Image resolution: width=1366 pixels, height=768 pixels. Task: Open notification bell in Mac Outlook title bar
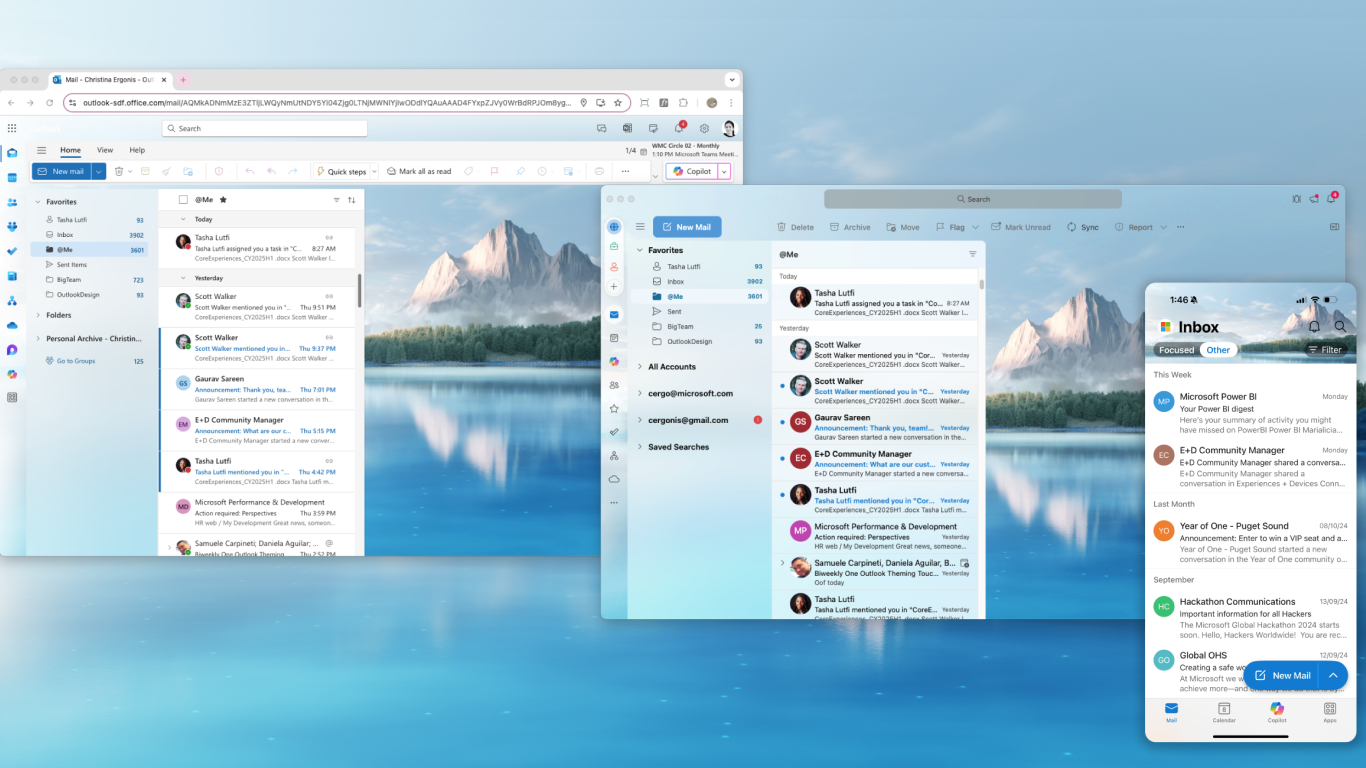[x=1331, y=199]
